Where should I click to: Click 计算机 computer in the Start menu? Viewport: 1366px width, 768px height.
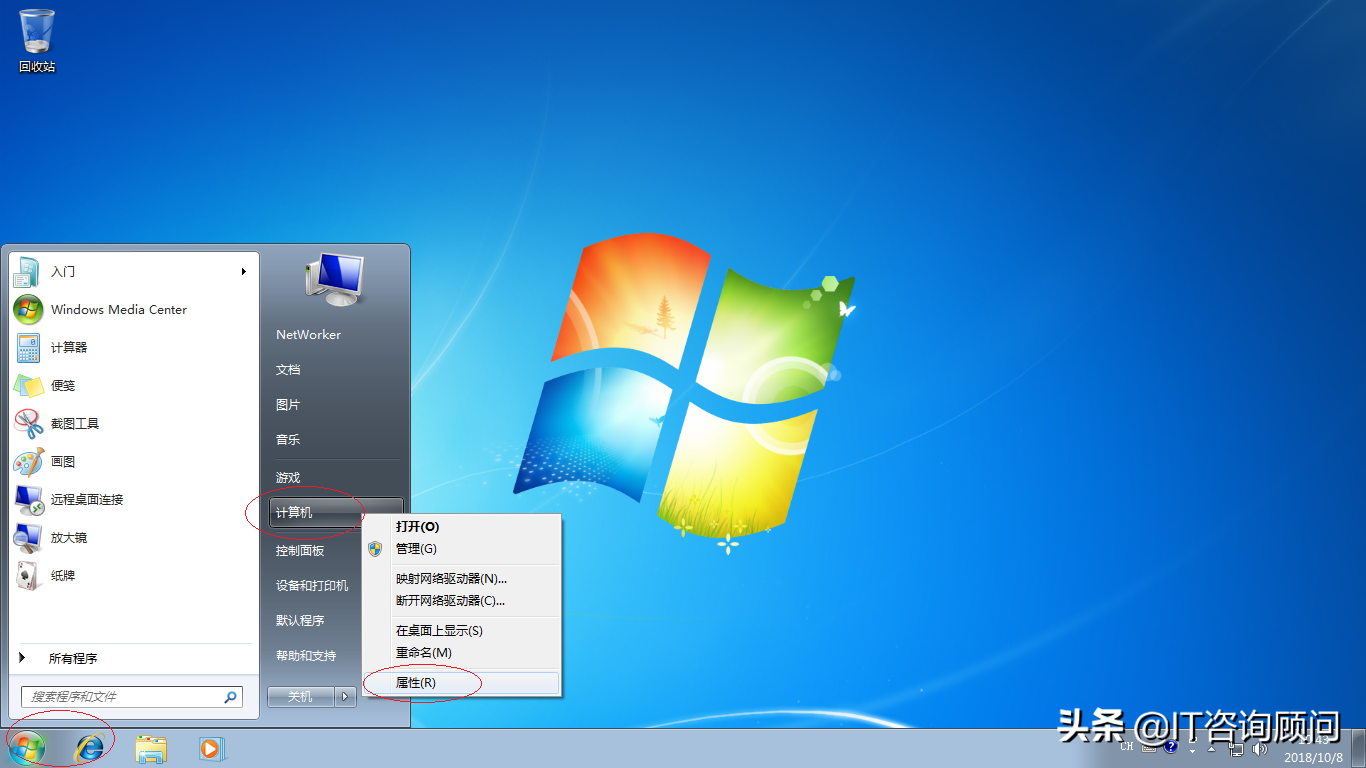pyautogui.click(x=335, y=512)
